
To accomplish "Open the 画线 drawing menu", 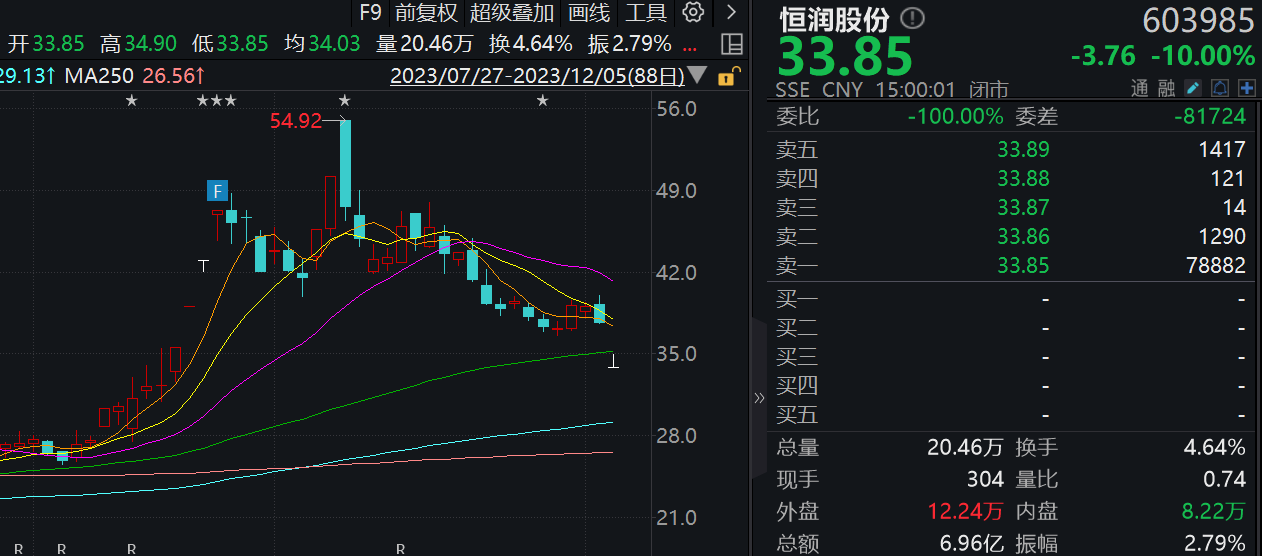I will point(588,13).
